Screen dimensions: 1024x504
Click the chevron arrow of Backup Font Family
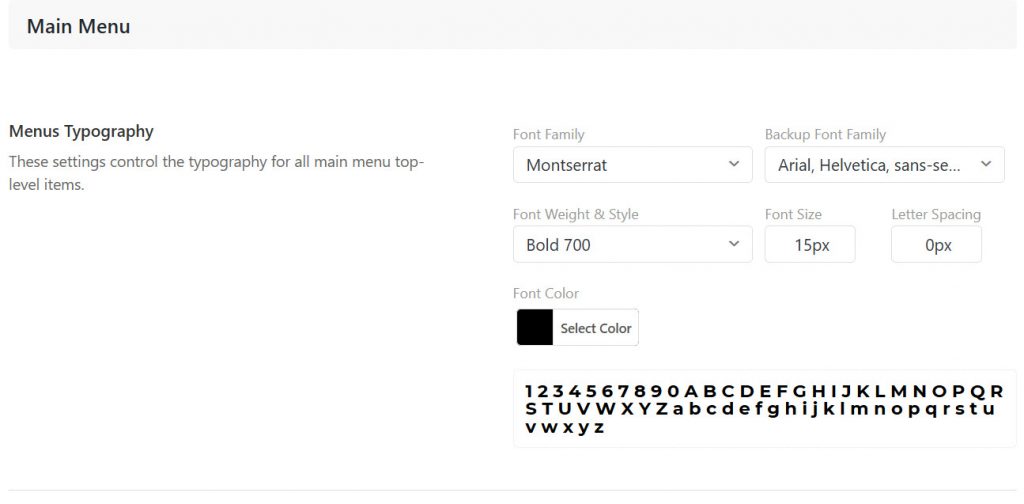click(x=986, y=164)
